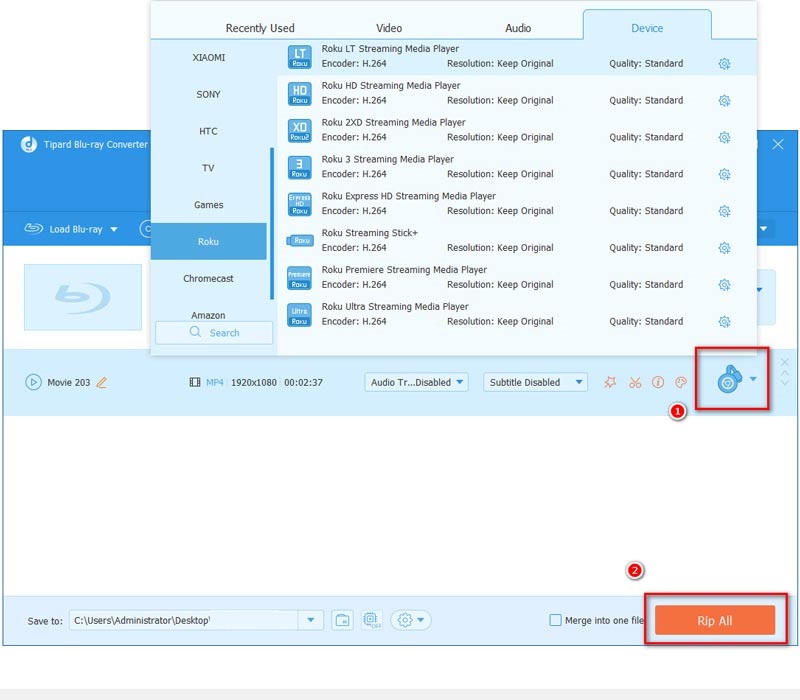Image resolution: width=800 pixels, height=700 pixels.
Task: Expand the Load Blu-ray dropdown arrow
Action: pyautogui.click(x=114, y=229)
